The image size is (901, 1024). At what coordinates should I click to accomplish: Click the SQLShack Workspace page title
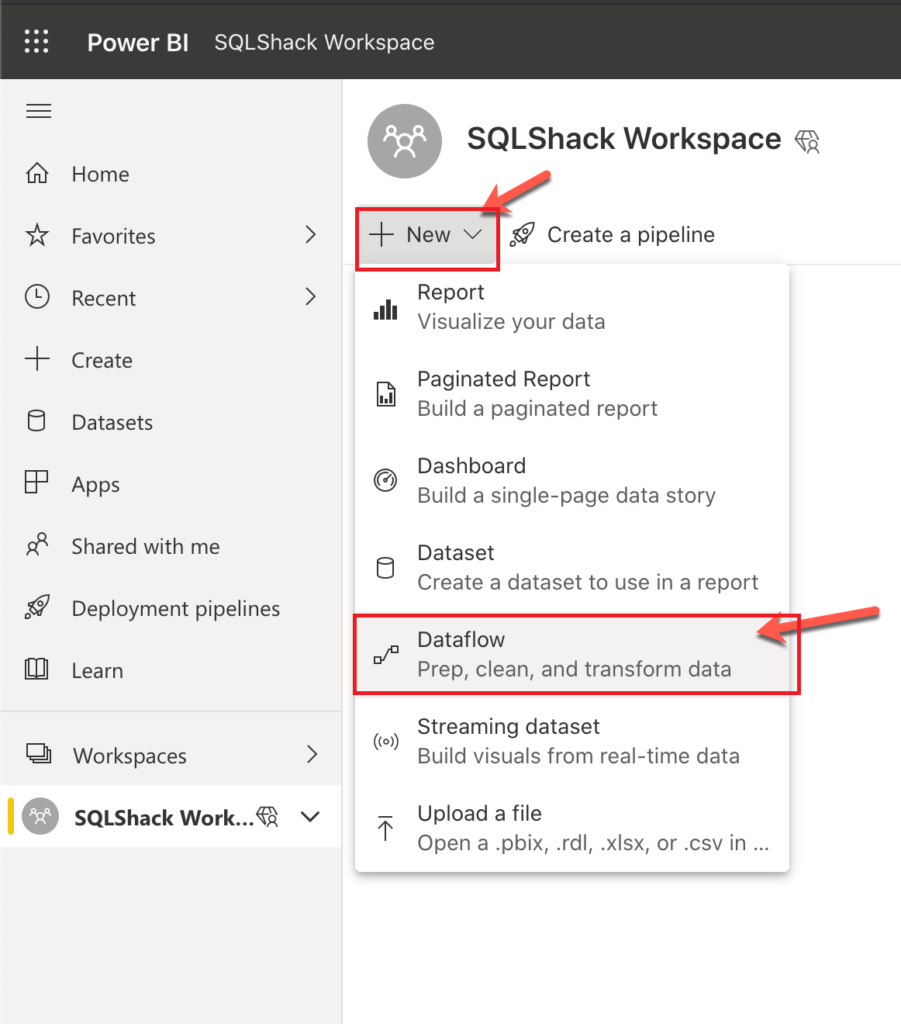624,139
